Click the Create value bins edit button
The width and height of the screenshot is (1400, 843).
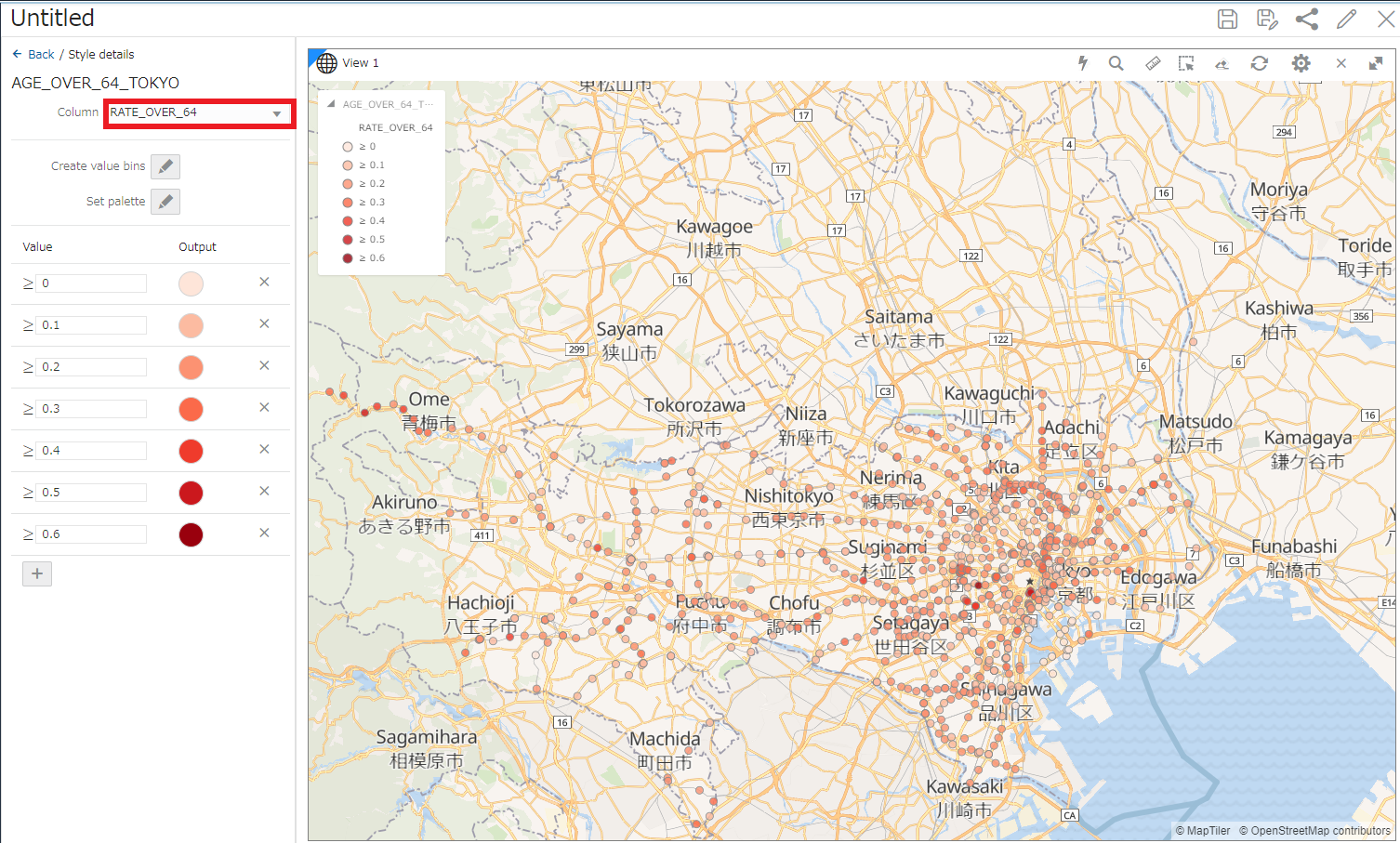[x=165, y=166]
